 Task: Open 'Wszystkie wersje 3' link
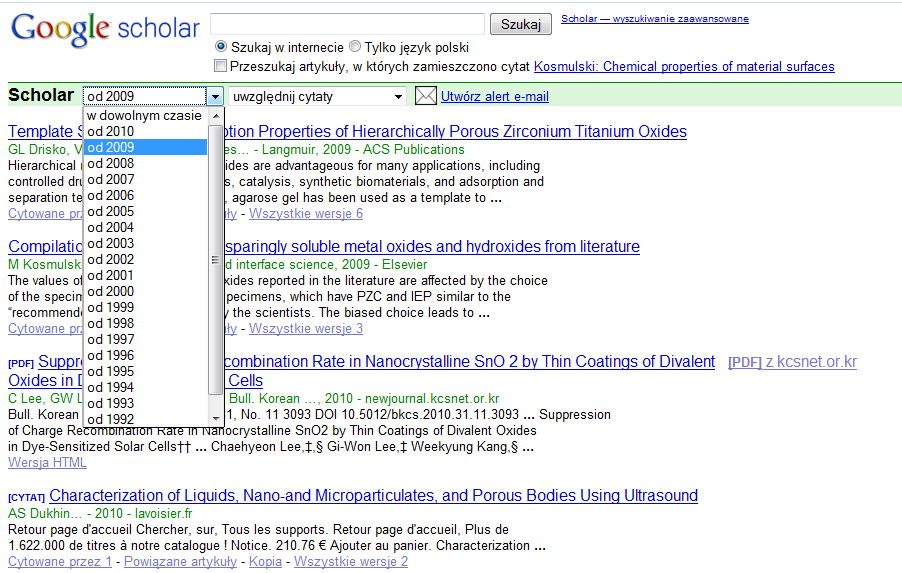click(x=305, y=329)
